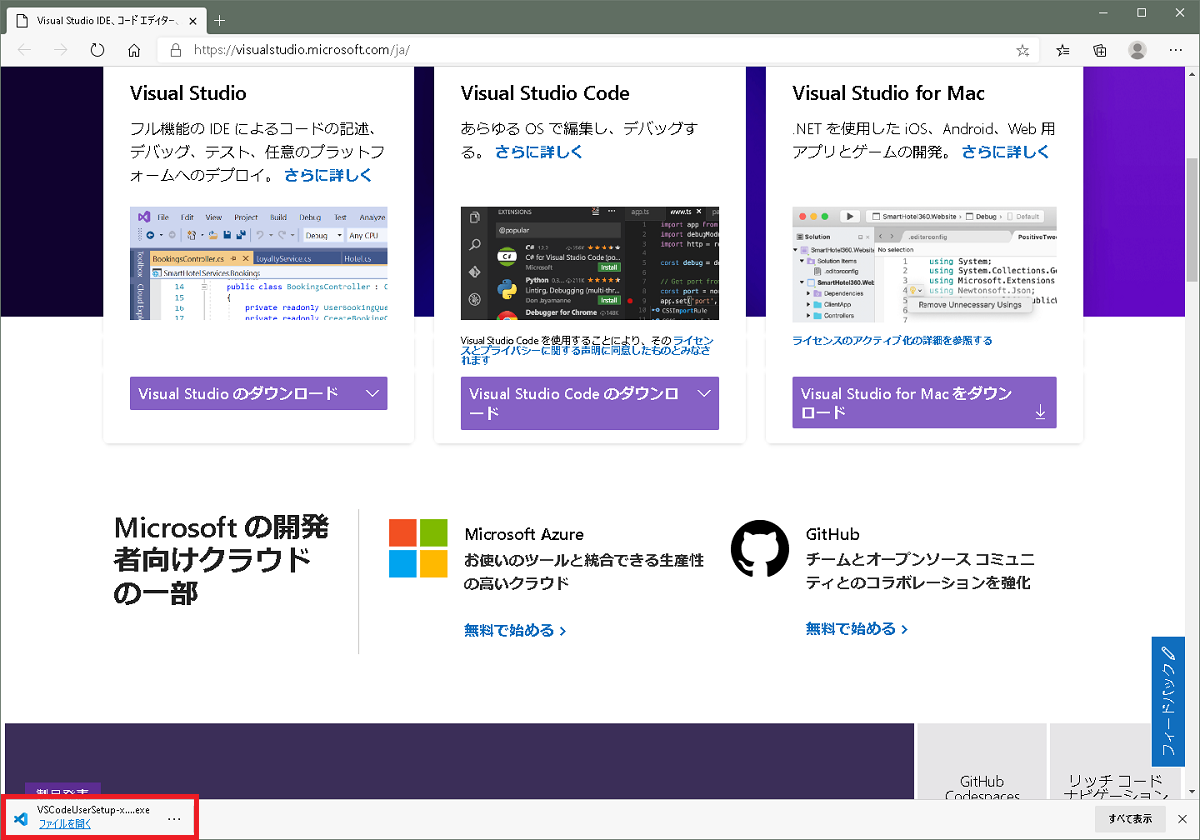The image size is (1200, 840).
Task: Open Edge settings via the three-dots menu
Action: tap(1176, 49)
